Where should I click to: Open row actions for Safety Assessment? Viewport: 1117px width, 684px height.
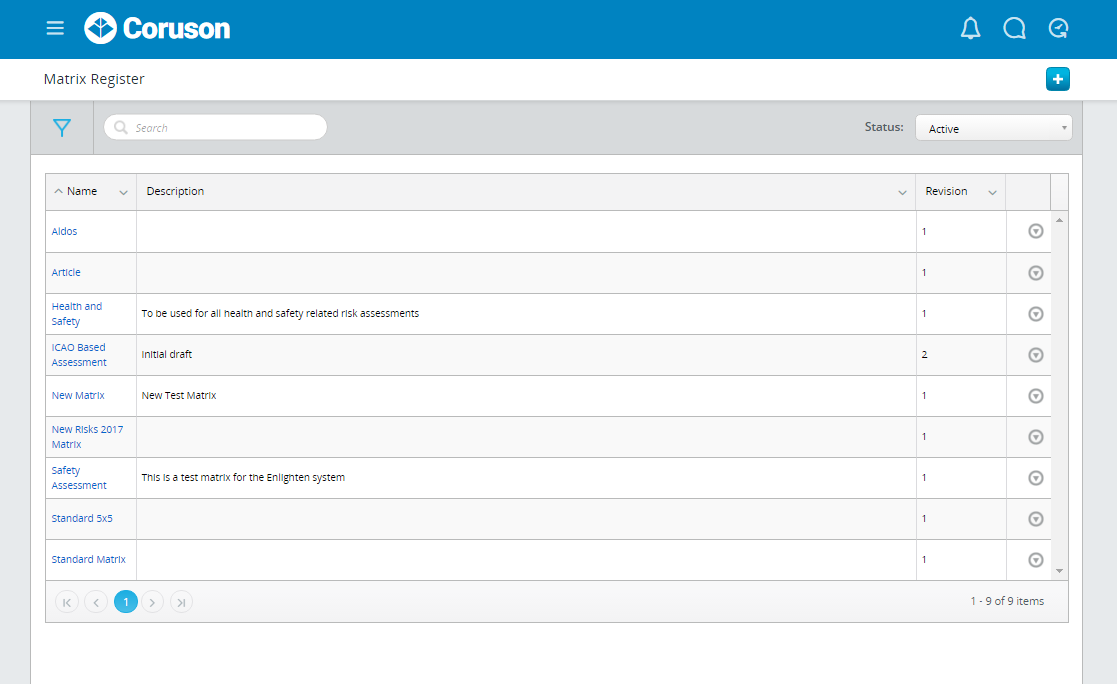(x=1036, y=477)
